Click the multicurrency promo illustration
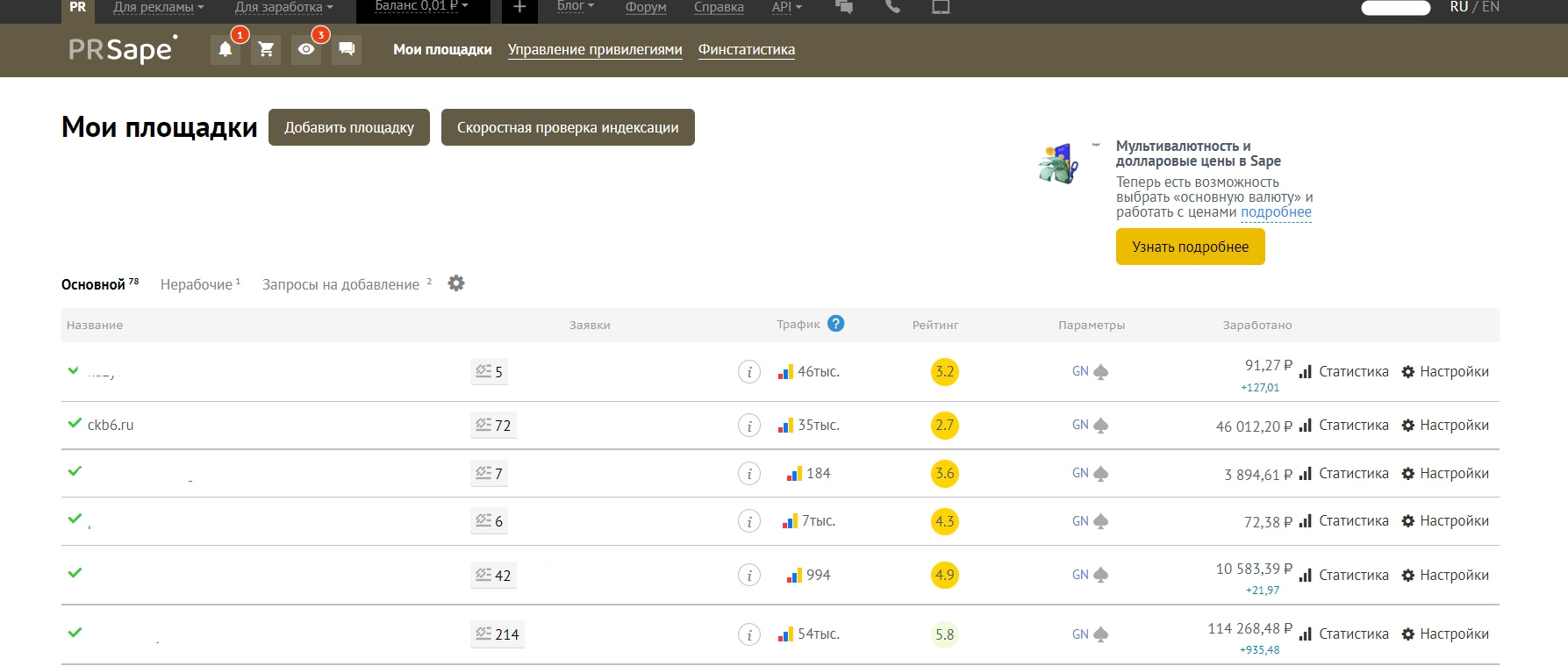Viewport: 1568px width, 666px height. [x=1059, y=163]
